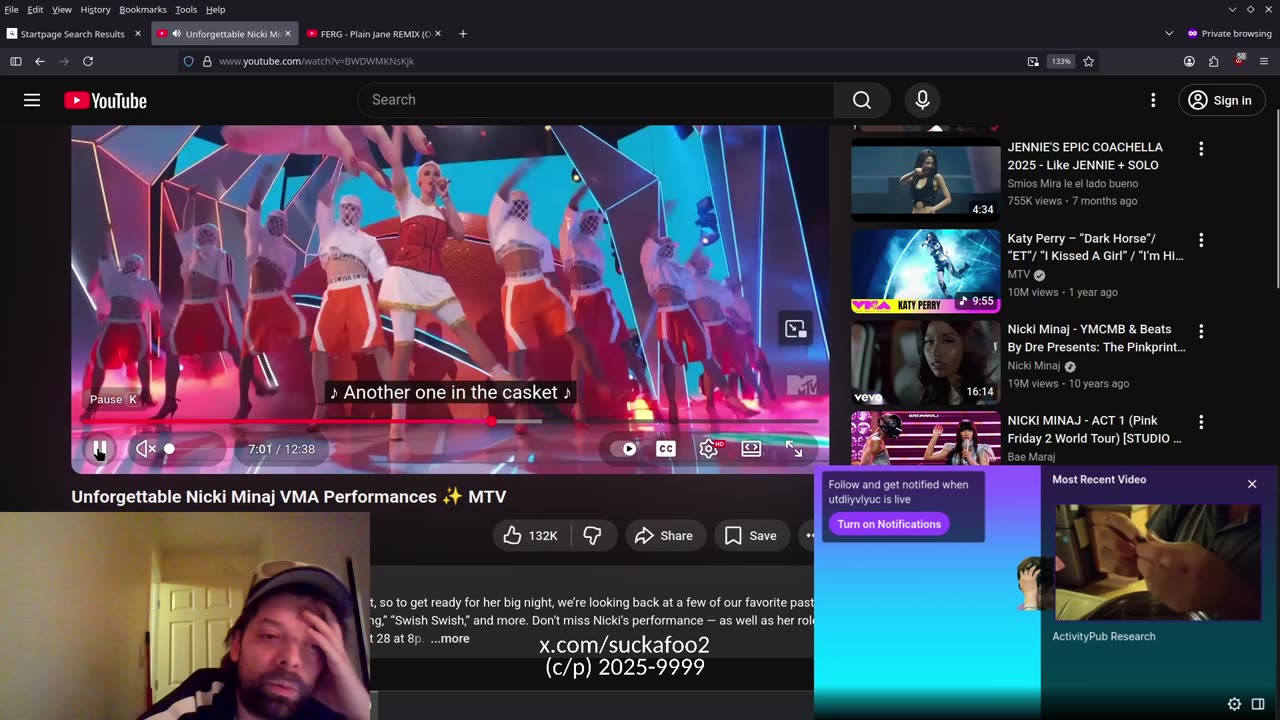Open options for Katy Perry Dark Horse video
Viewport: 1280px width, 720px height.
tap(1201, 240)
